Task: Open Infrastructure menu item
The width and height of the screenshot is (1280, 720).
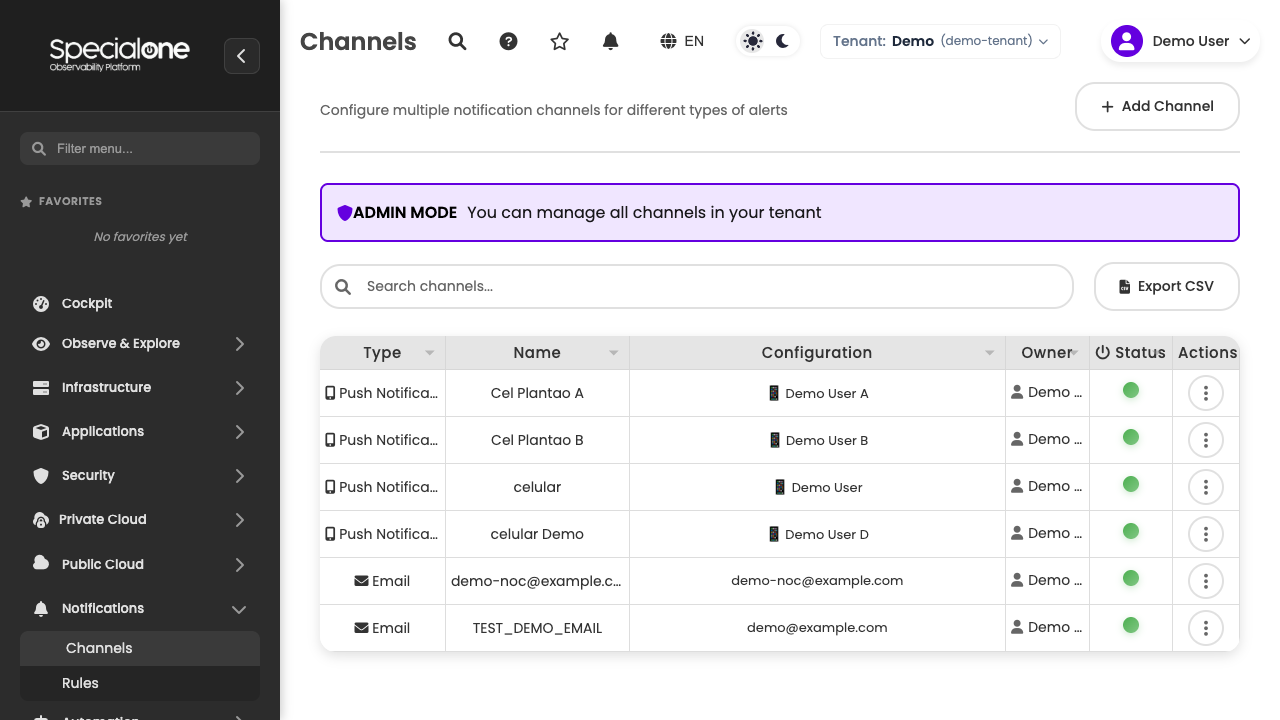Action: click(x=106, y=387)
